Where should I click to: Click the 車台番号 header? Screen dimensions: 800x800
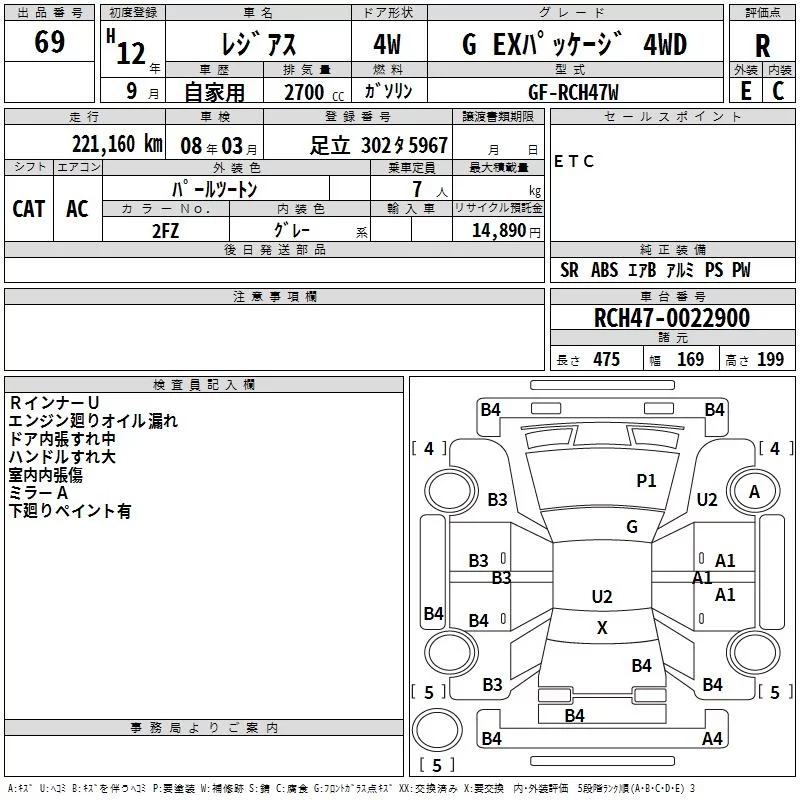[672, 296]
